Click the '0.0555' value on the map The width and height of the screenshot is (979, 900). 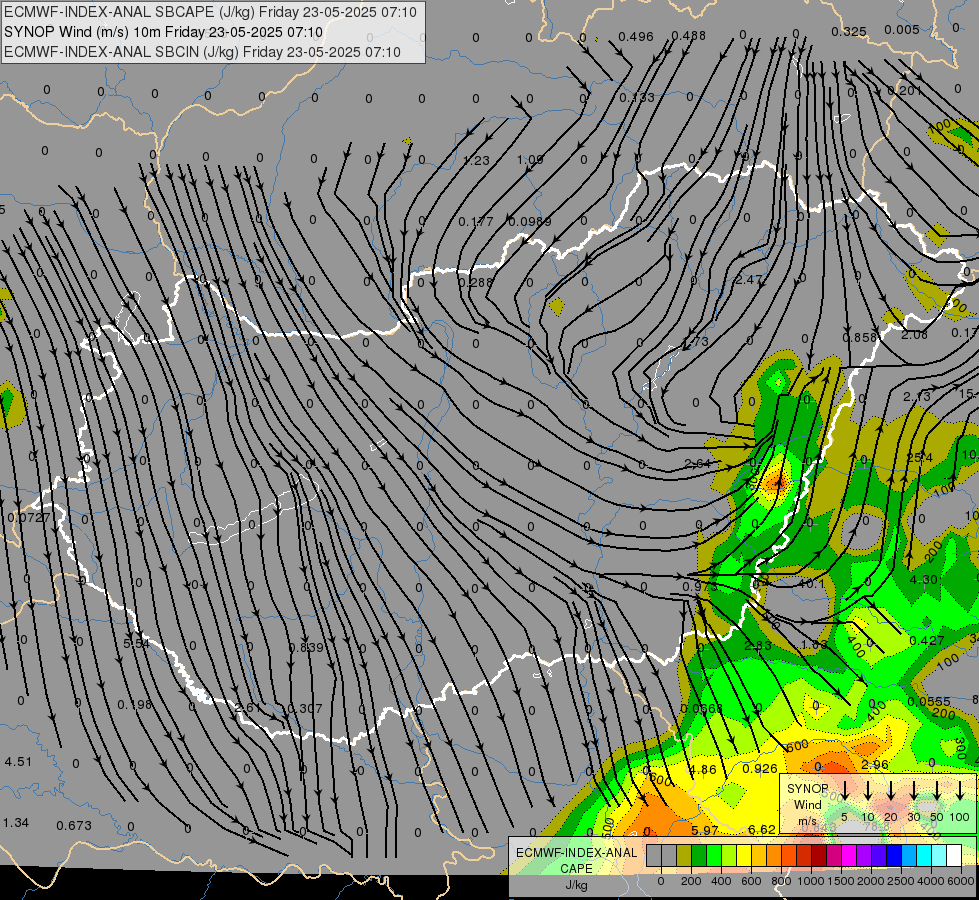(x=929, y=702)
